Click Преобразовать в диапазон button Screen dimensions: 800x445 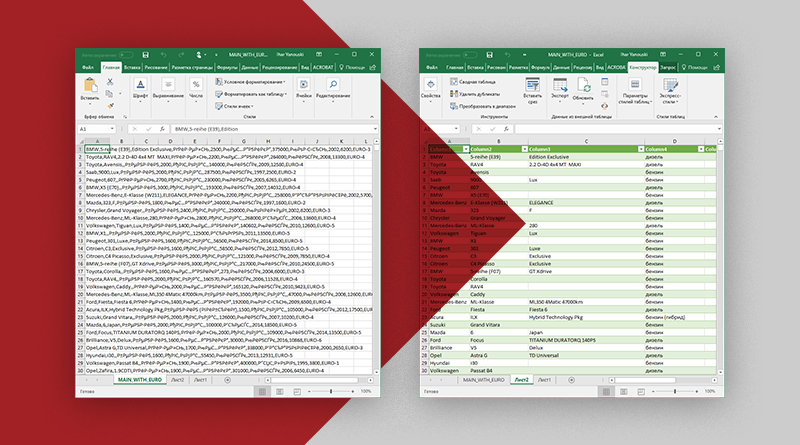[x=483, y=106]
